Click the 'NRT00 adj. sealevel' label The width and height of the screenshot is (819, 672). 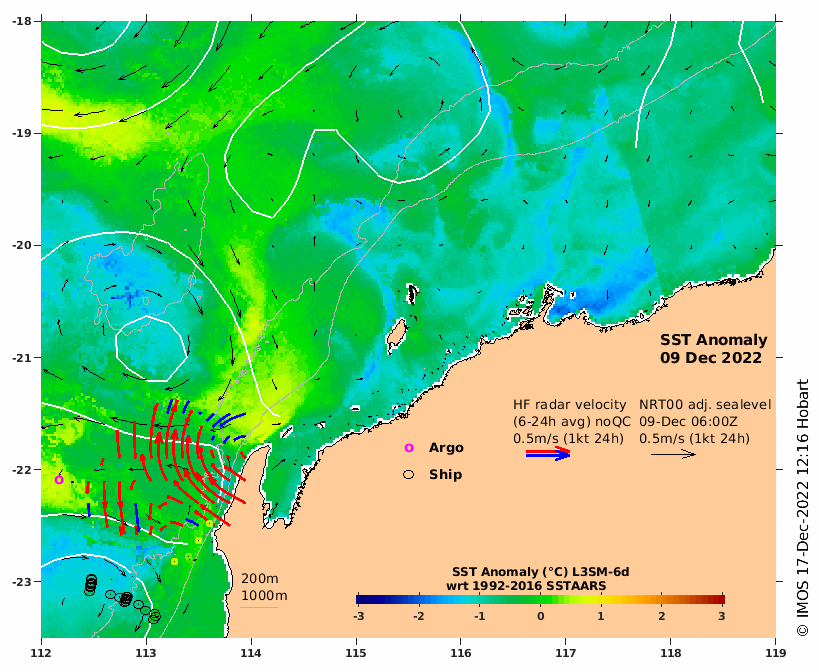[705, 405]
